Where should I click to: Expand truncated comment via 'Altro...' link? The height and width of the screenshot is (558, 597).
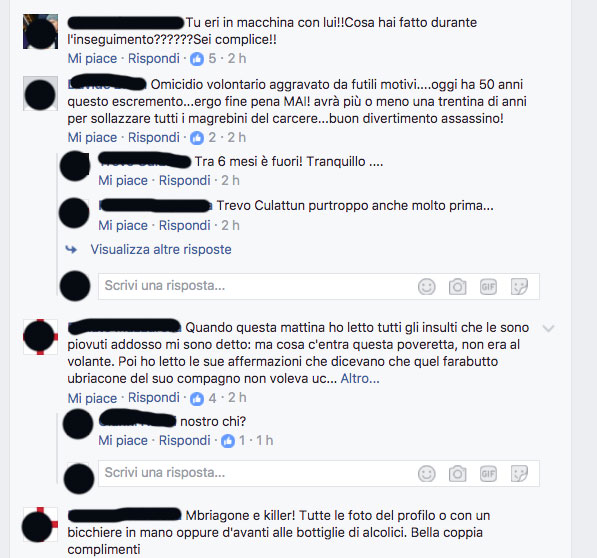tap(360, 378)
